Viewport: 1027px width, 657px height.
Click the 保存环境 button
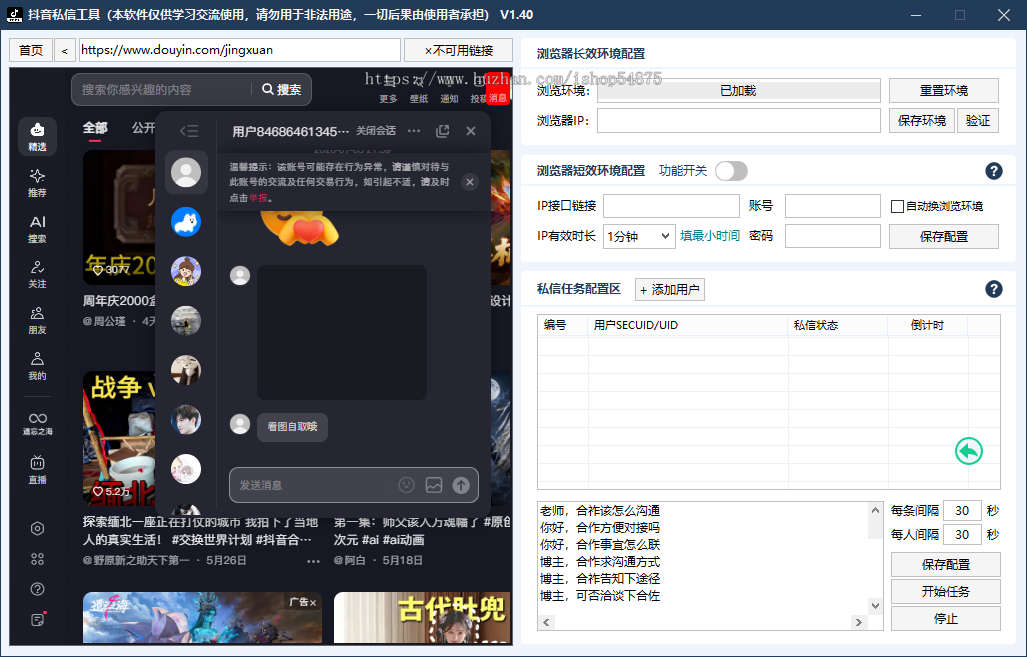point(922,121)
